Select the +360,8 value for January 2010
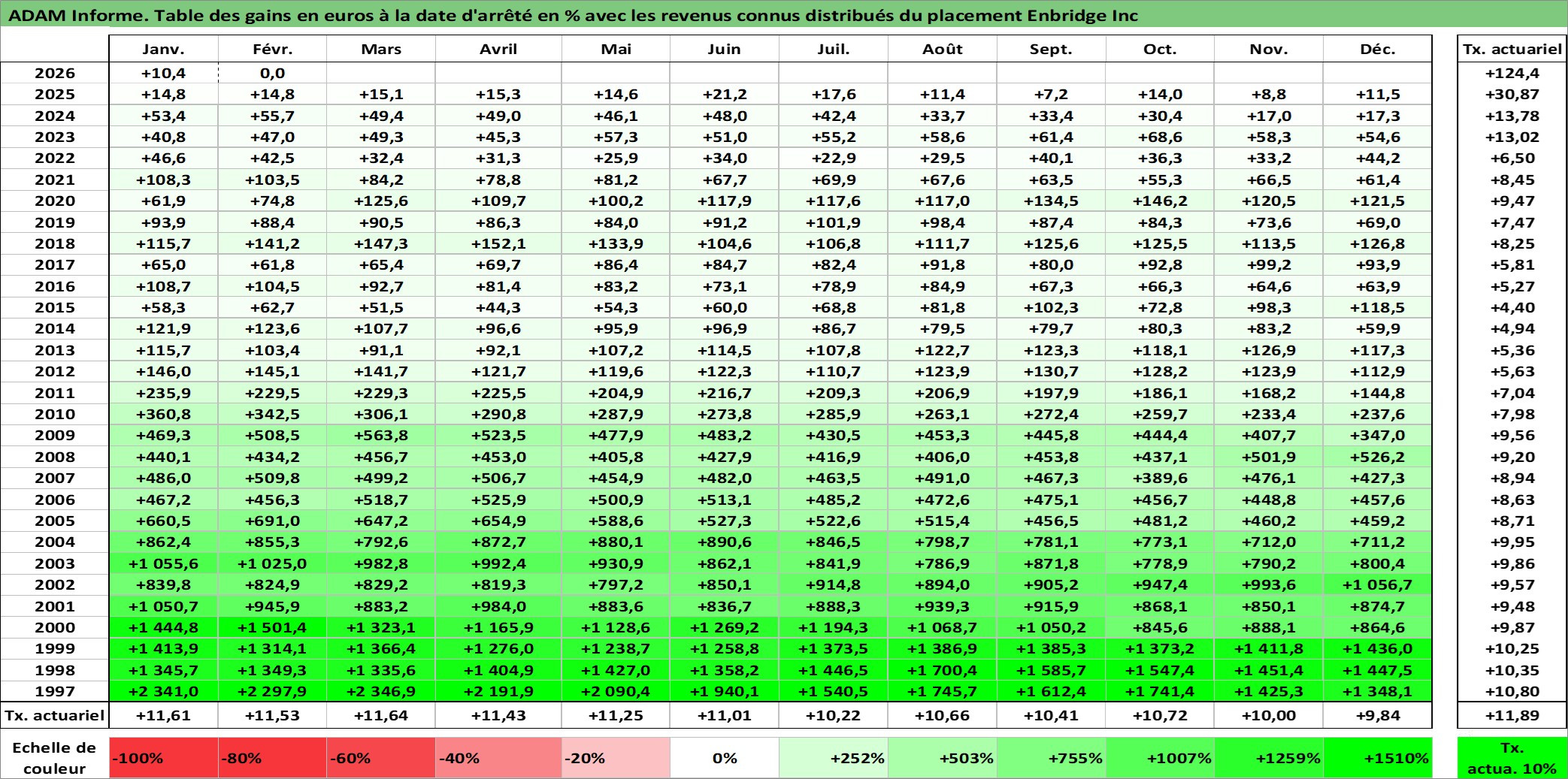 (x=163, y=414)
